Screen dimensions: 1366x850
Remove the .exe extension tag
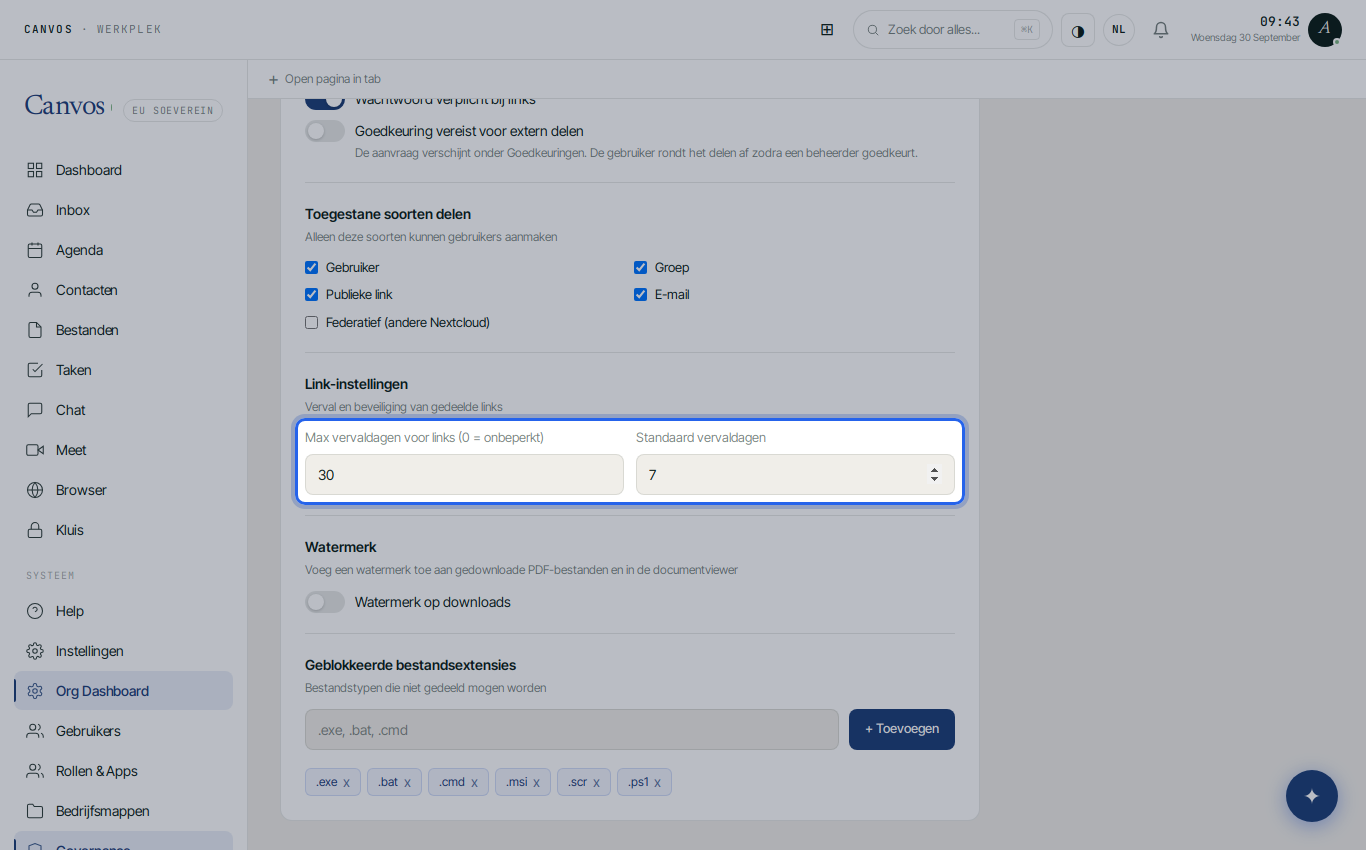(346, 783)
